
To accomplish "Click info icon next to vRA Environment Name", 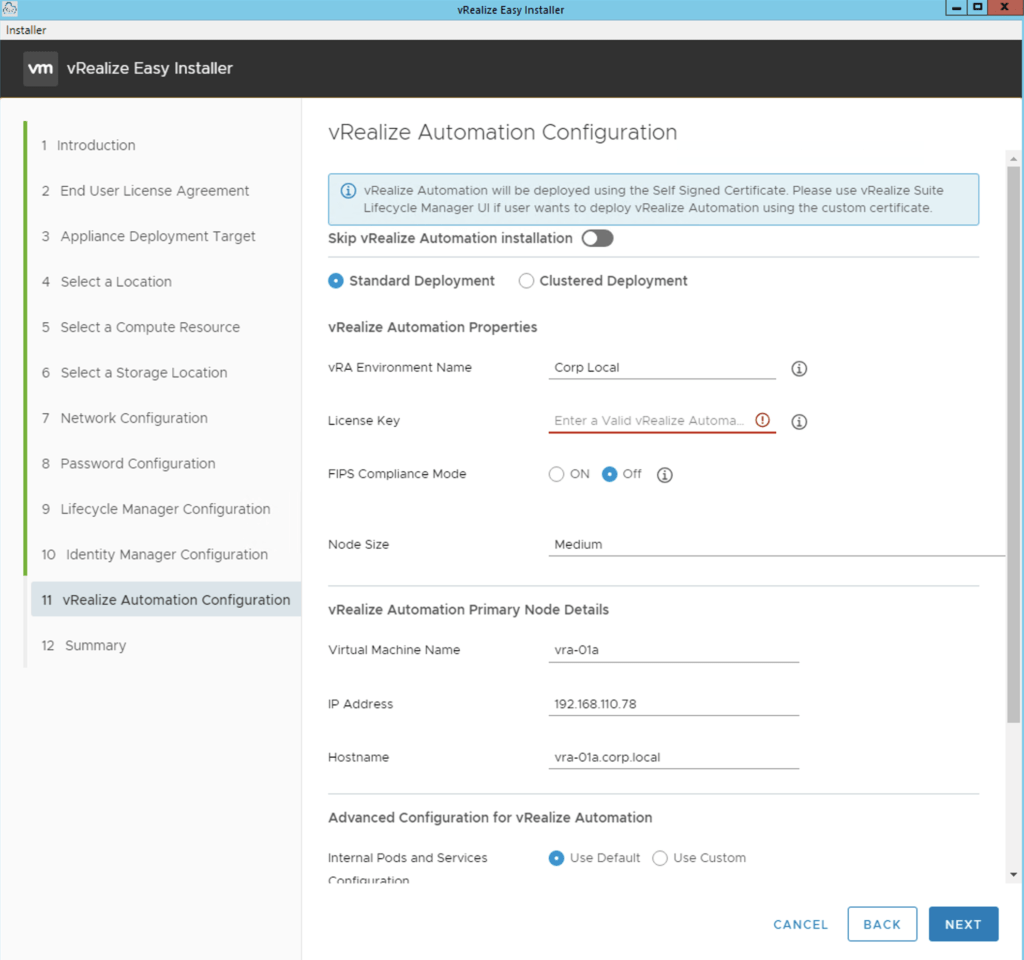I will coord(799,368).
